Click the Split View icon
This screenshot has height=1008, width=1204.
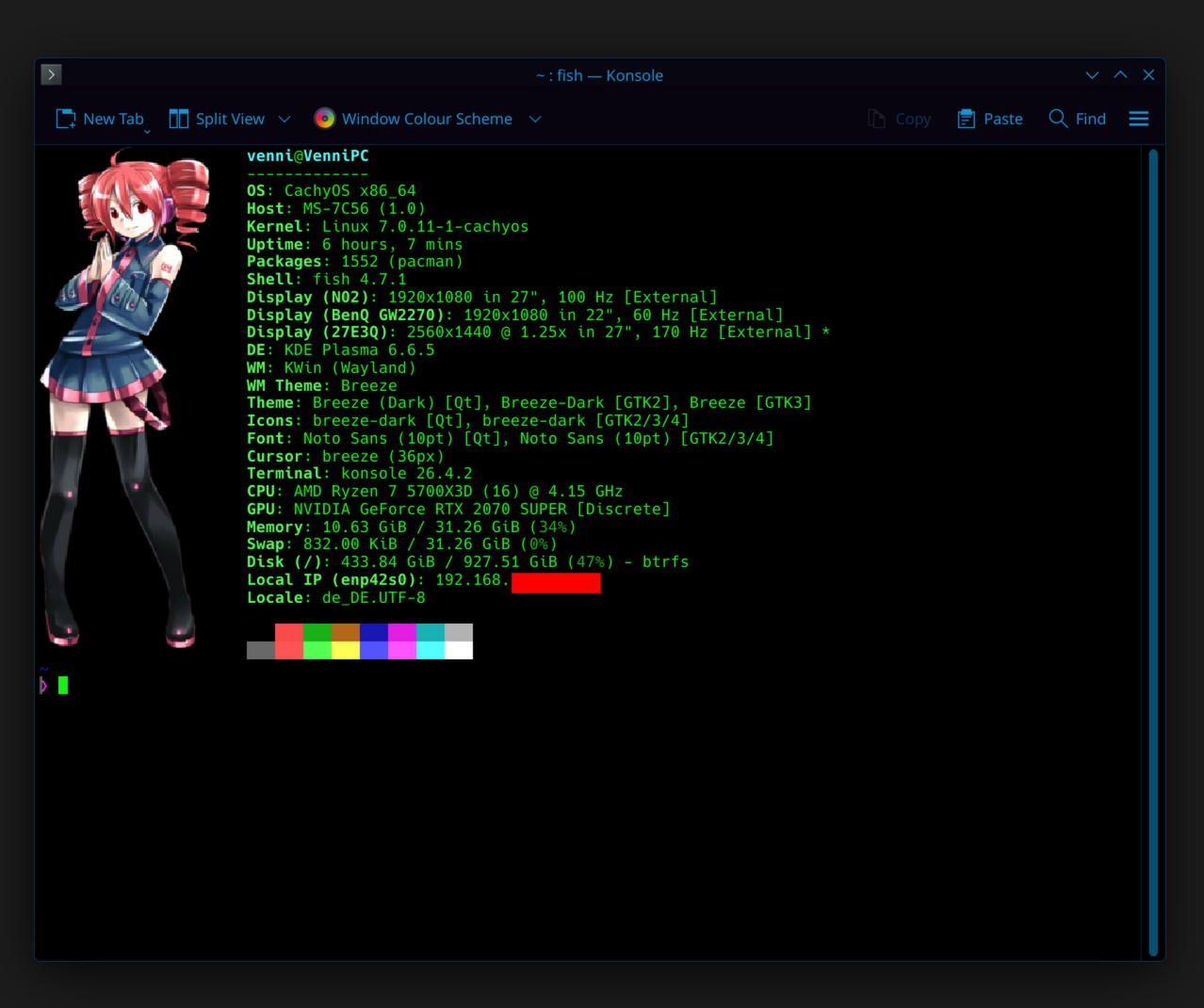pyautogui.click(x=178, y=119)
